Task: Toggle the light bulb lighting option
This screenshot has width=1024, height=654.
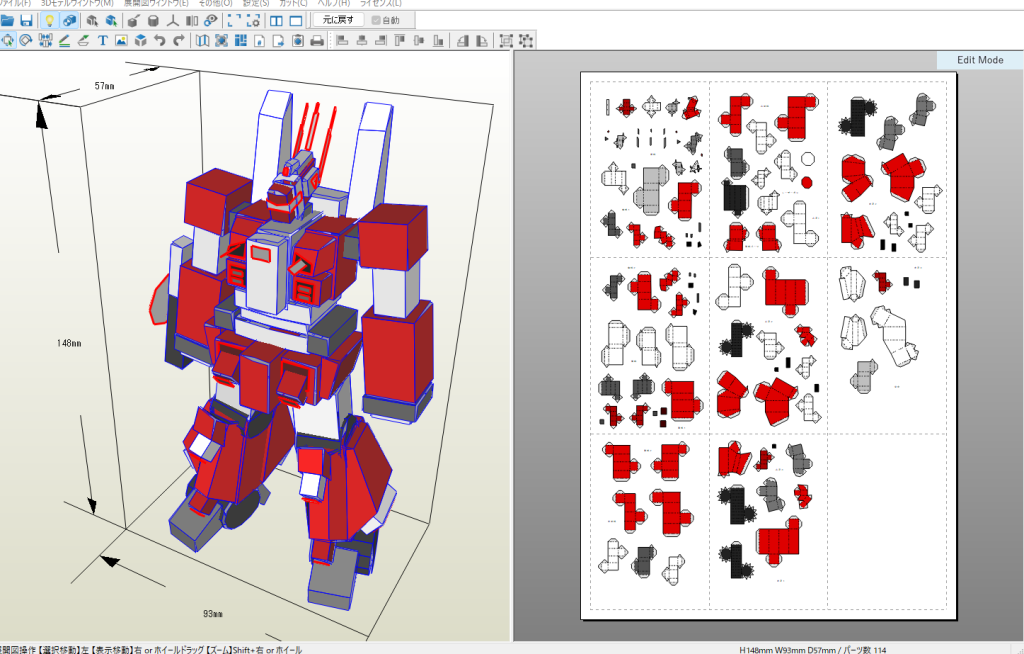Action: (49, 21)
